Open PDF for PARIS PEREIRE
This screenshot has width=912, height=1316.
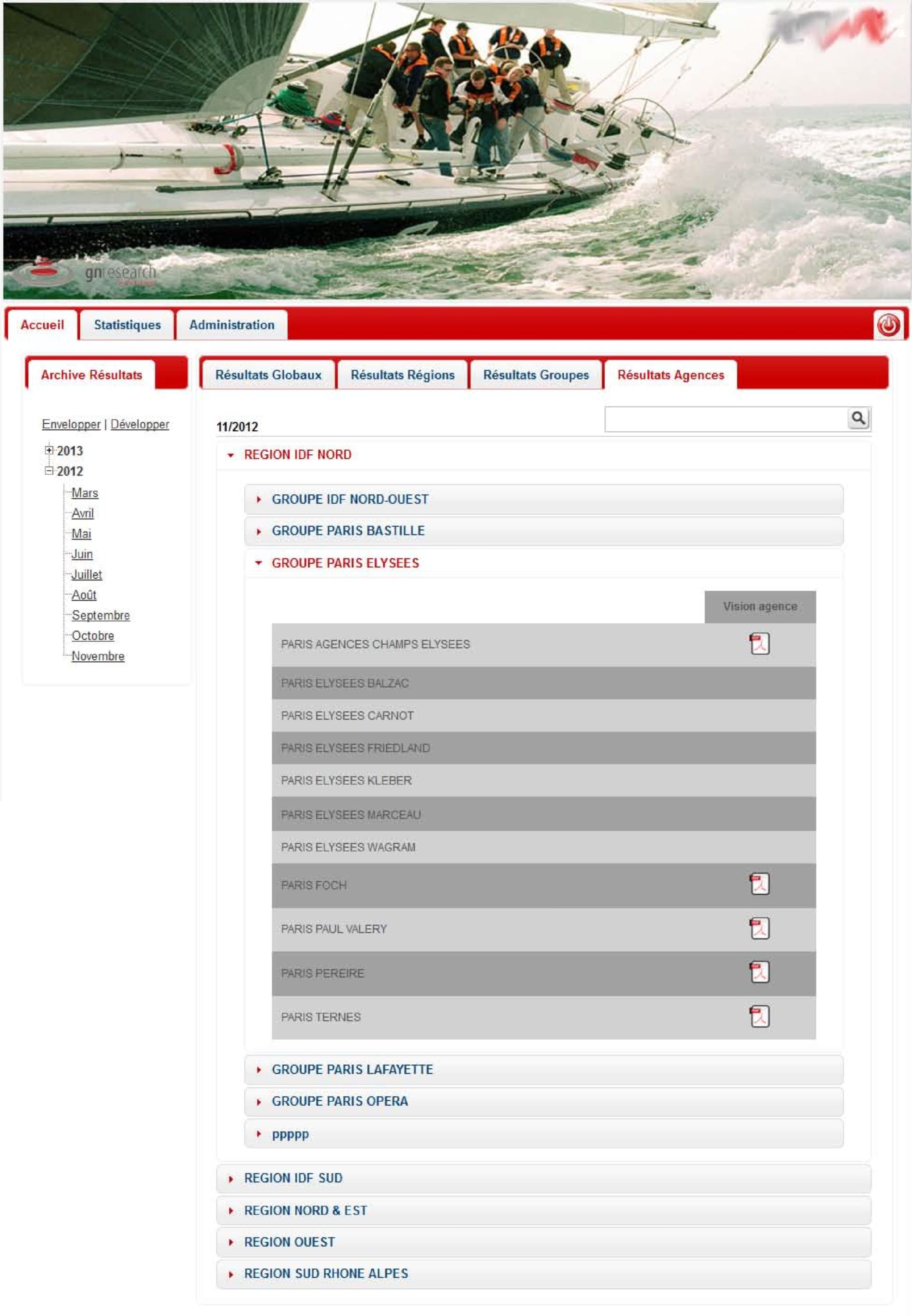pos(759,972)
